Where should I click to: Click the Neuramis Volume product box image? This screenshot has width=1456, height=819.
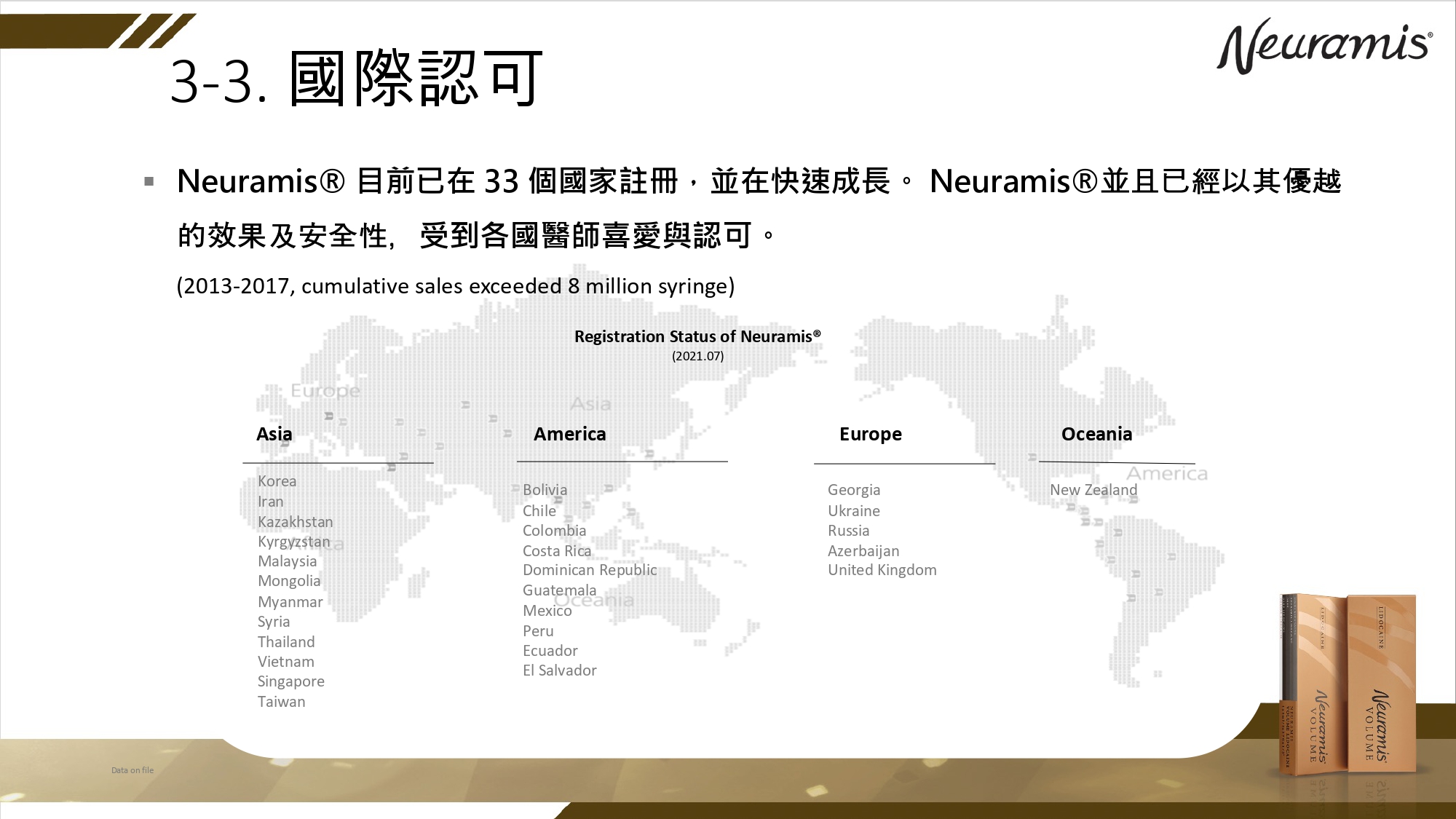(x=1348, y=684)
